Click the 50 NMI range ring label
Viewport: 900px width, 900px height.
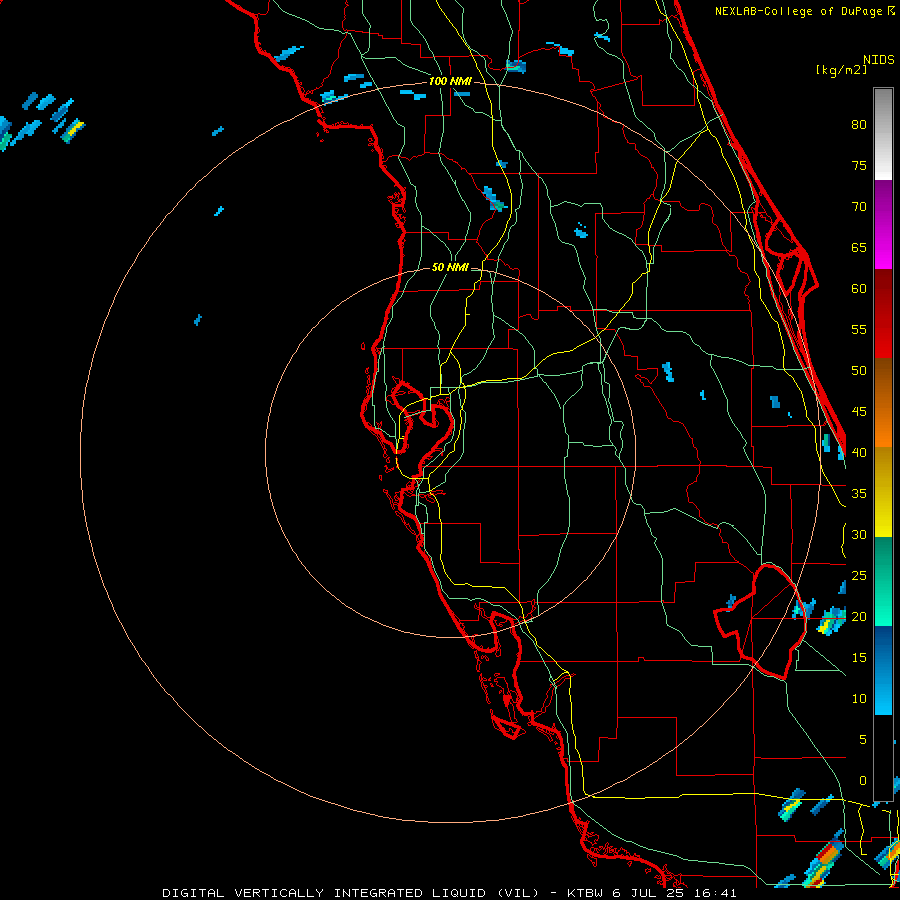pyautogui.click(x=450, y=267)
